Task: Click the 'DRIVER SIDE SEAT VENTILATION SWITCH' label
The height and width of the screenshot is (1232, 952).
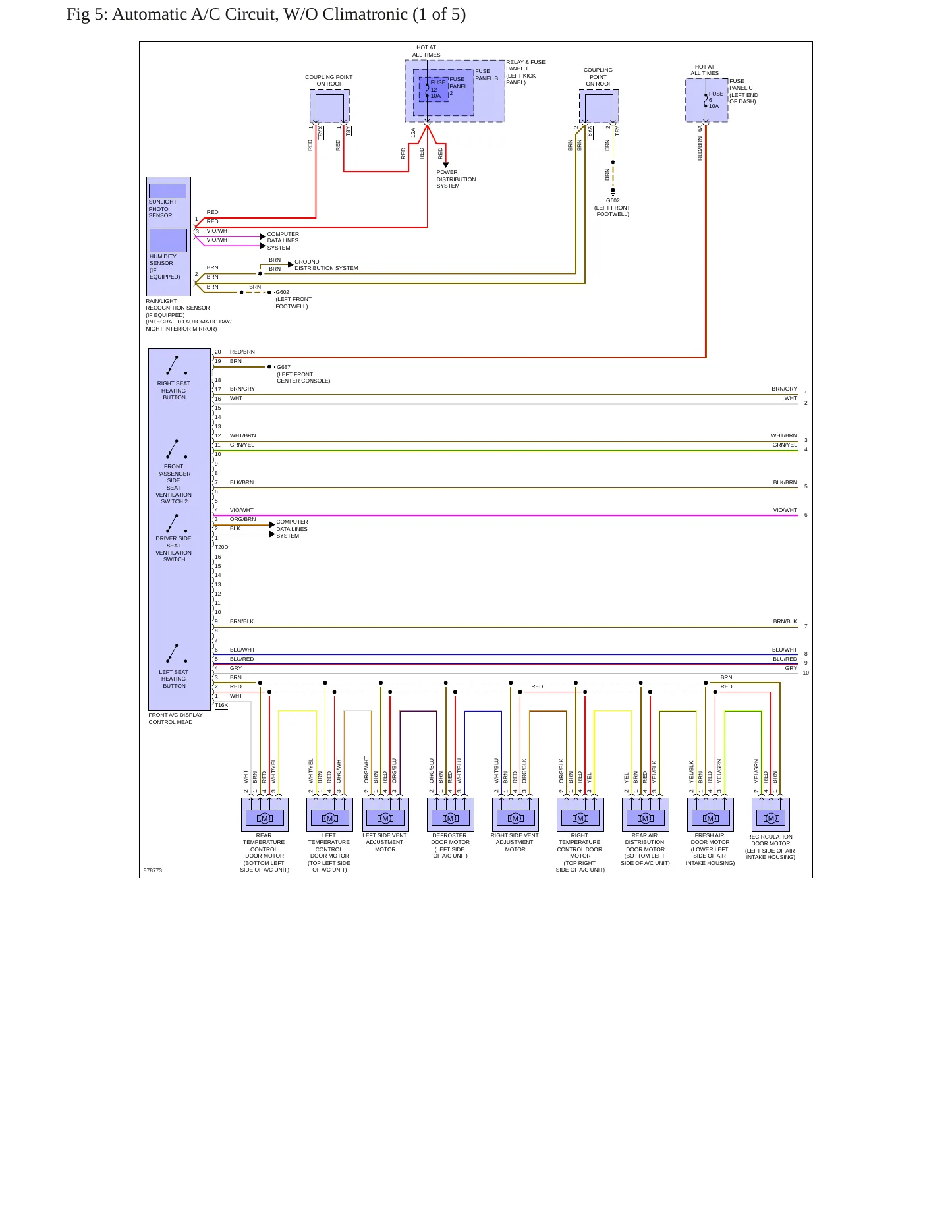Action: tap(174, 549)
